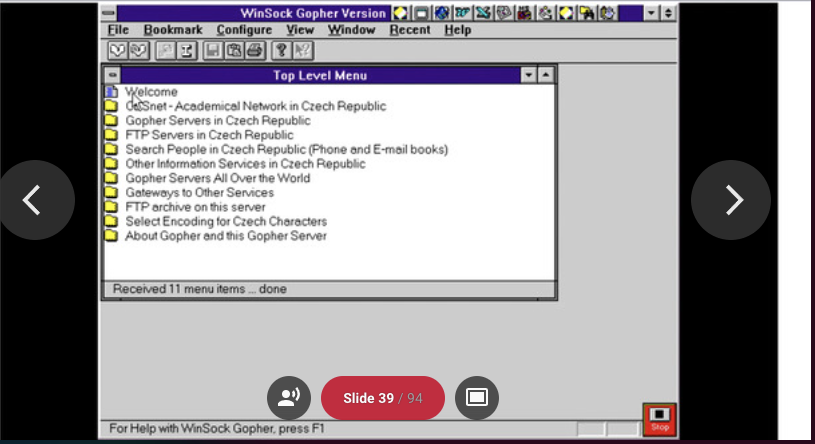Screen dimensions: 815x444
Task: Open the WinSock Gopher main window control box
Action: [x=108, y=13]
